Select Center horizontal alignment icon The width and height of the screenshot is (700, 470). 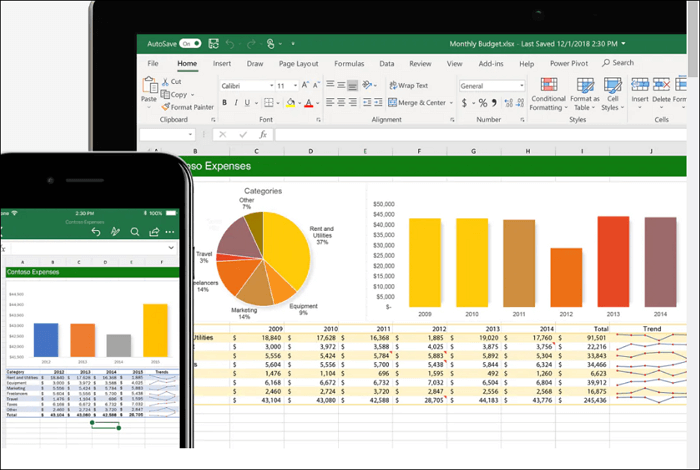coord(341,102)
